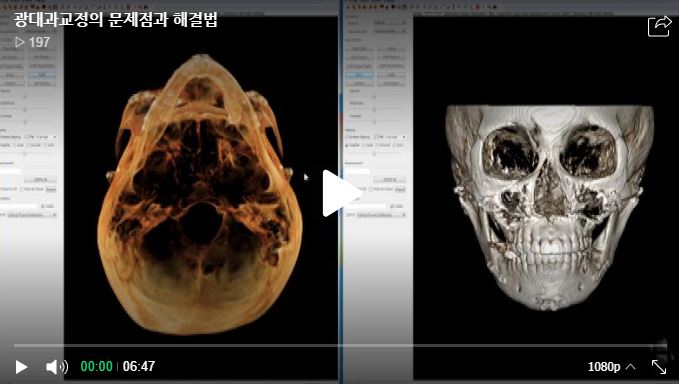Click the small play icon beside 00:00
This screenshot has width=679, height=384.
(21, 367)
